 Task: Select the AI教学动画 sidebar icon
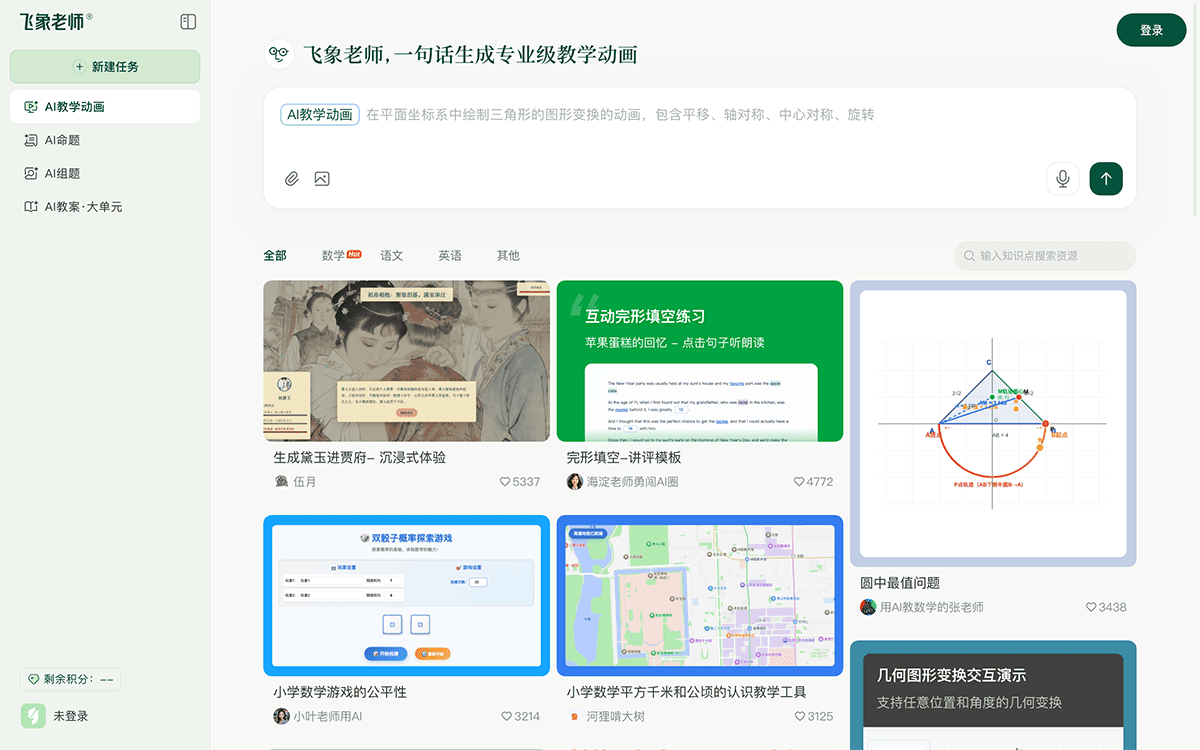click(x=33, y=106)
